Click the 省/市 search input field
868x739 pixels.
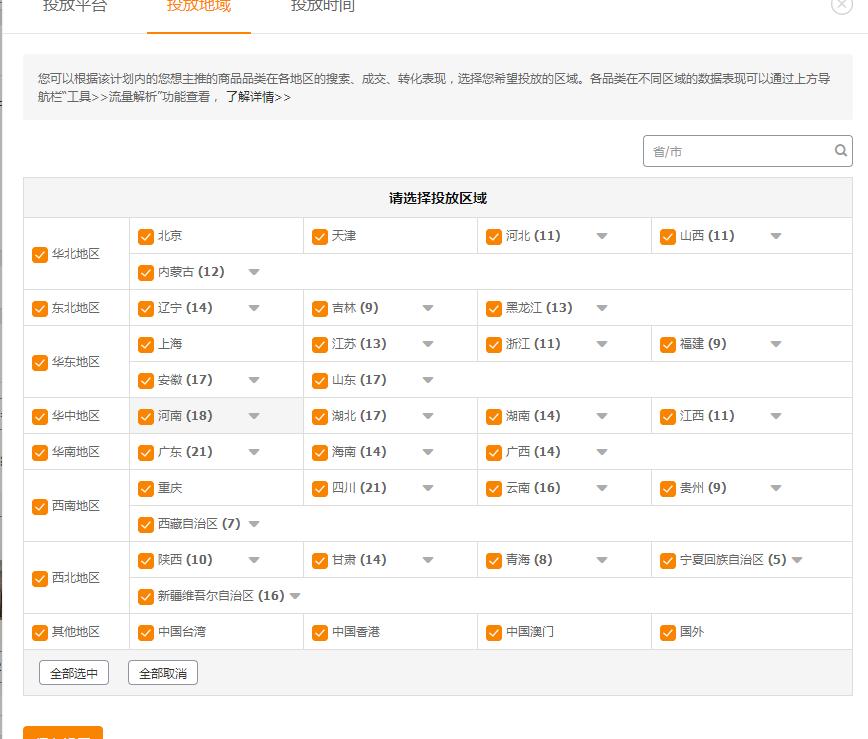tap(740, 151)
